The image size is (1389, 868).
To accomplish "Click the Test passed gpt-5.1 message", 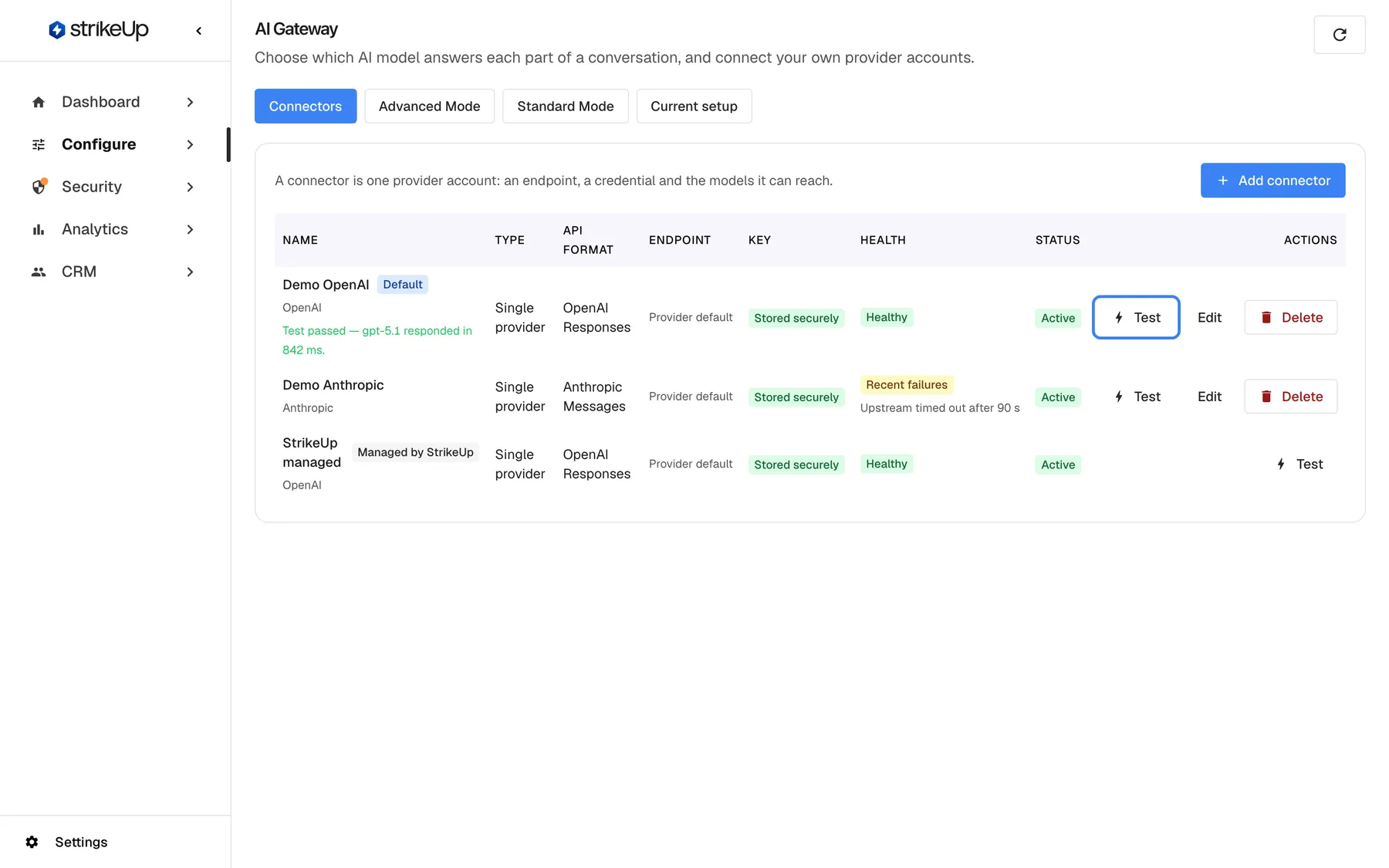I will click(x=377, y=340).
